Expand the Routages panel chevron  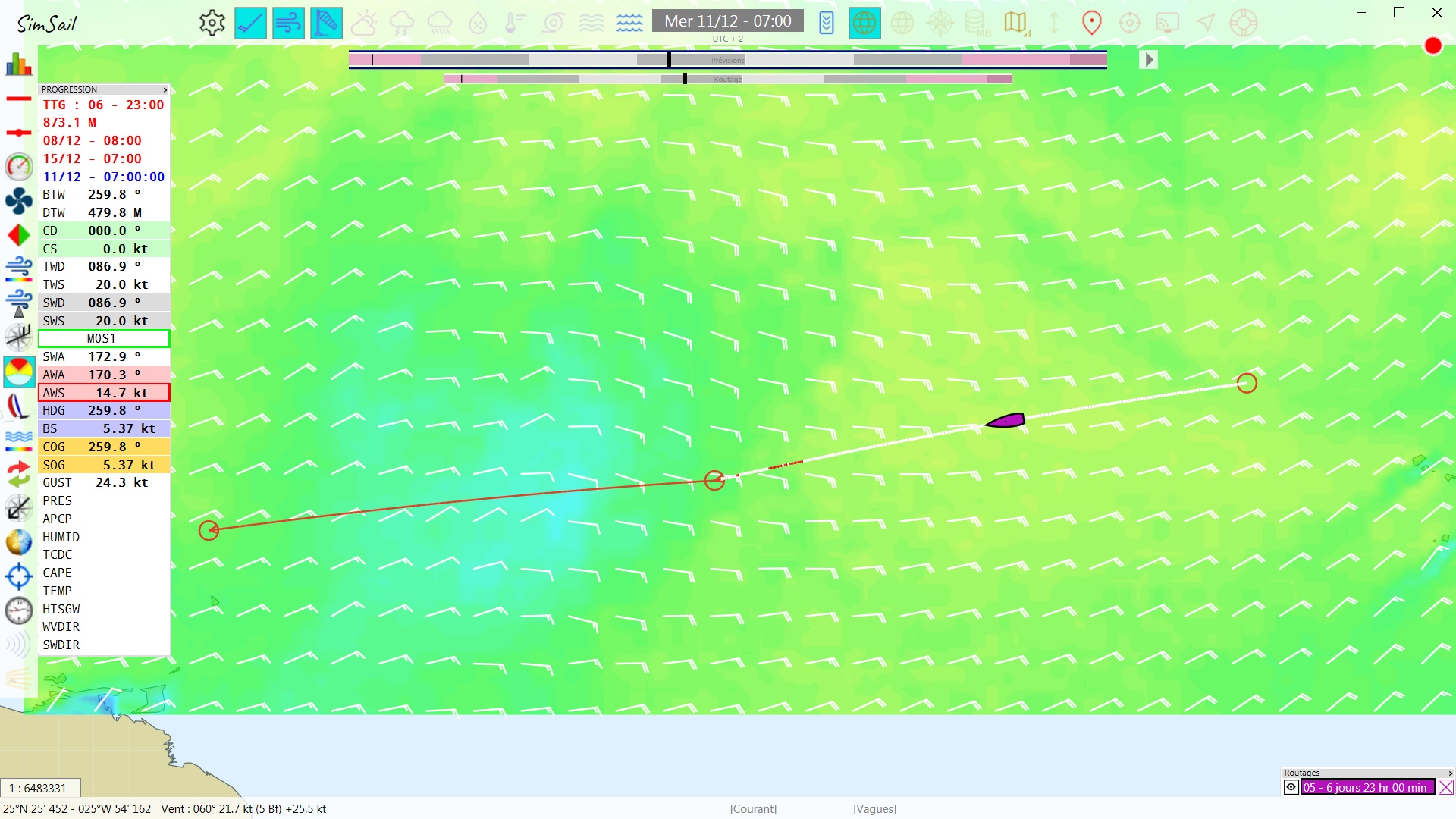tap(1450, 773)
